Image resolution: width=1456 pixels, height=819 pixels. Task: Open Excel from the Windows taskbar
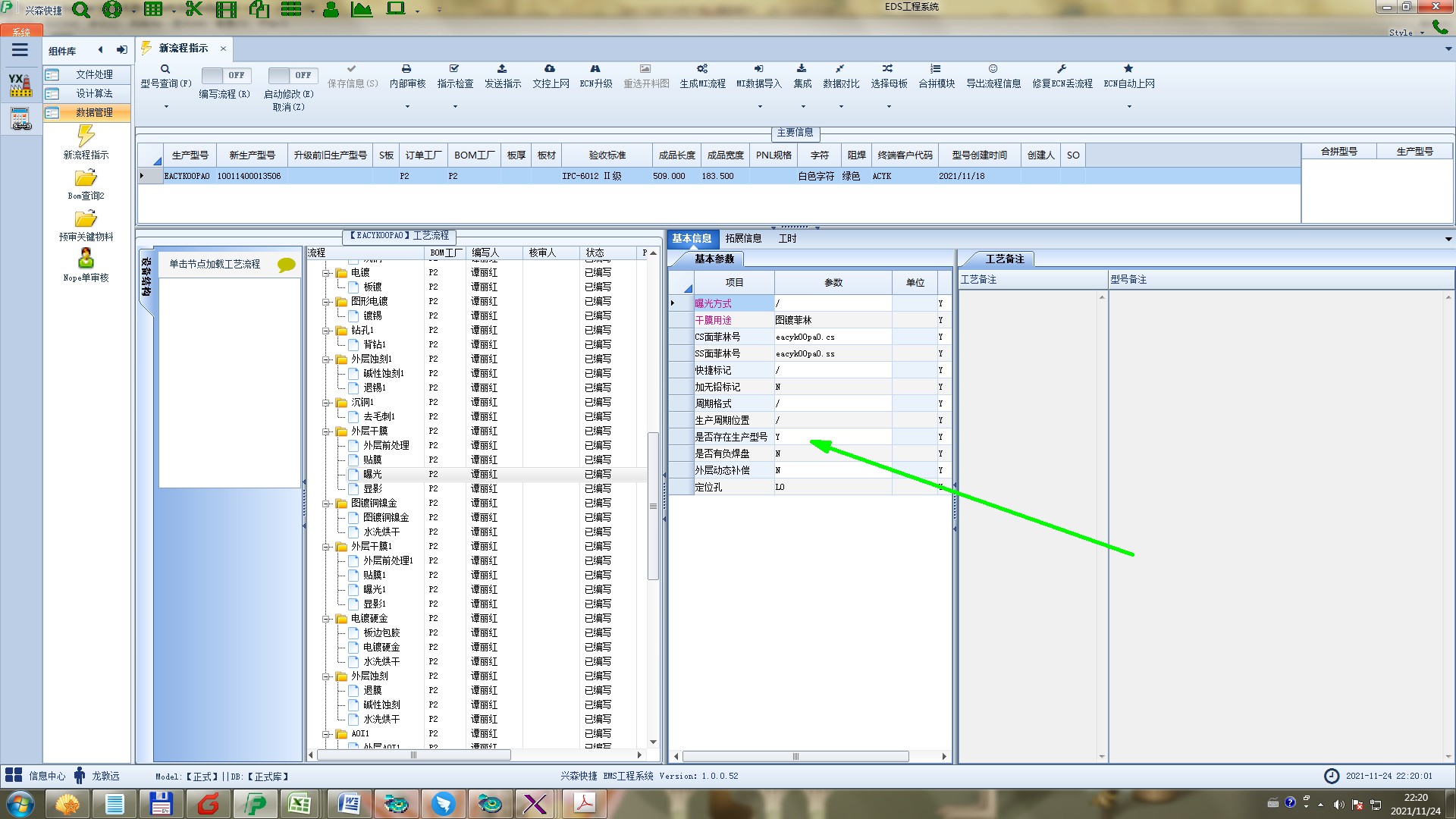[x=300, y=804]
